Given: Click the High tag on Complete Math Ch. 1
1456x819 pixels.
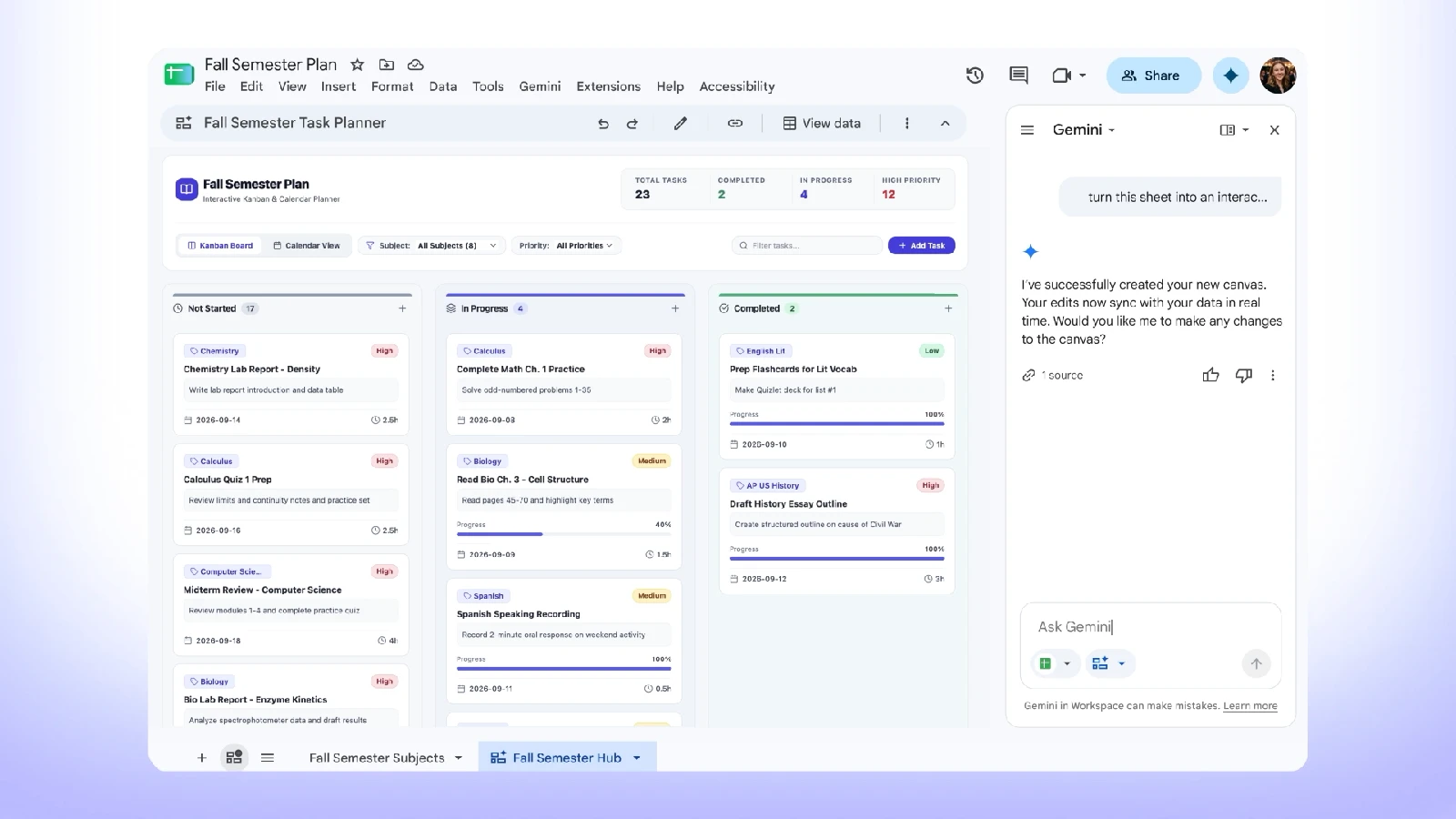Looking at the screenshot, I should [658, 350].
